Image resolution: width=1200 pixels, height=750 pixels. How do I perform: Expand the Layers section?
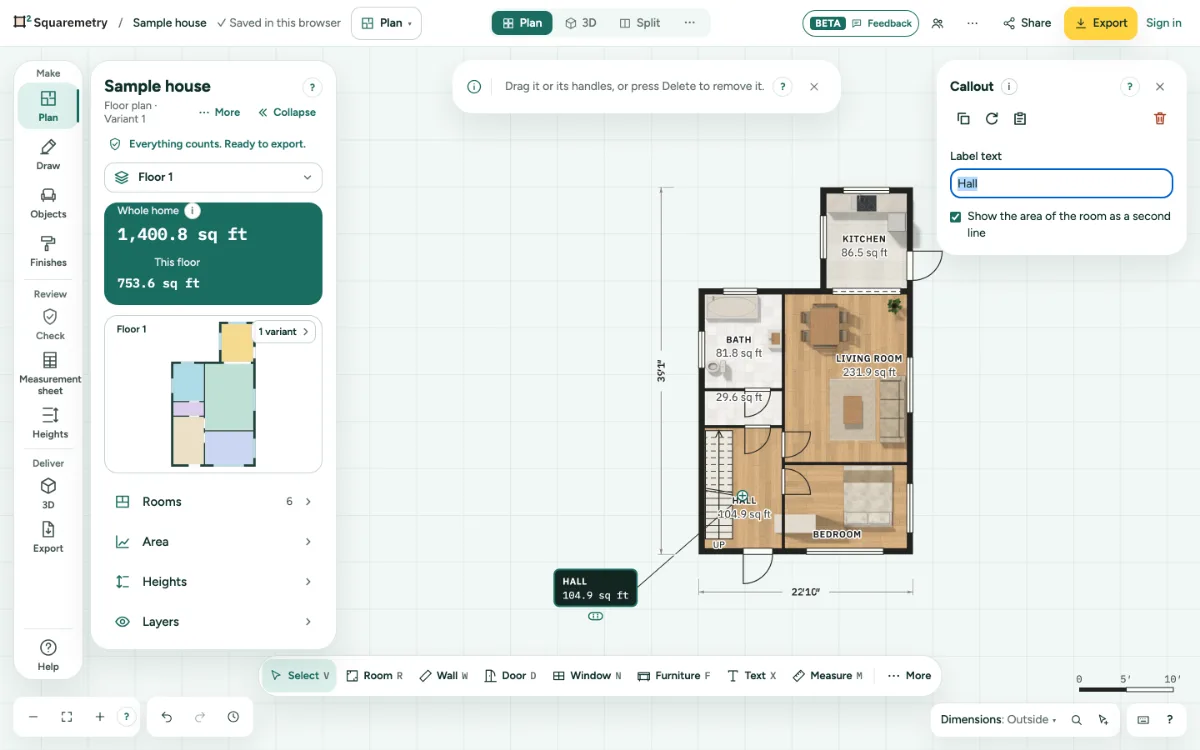[213, 622]
